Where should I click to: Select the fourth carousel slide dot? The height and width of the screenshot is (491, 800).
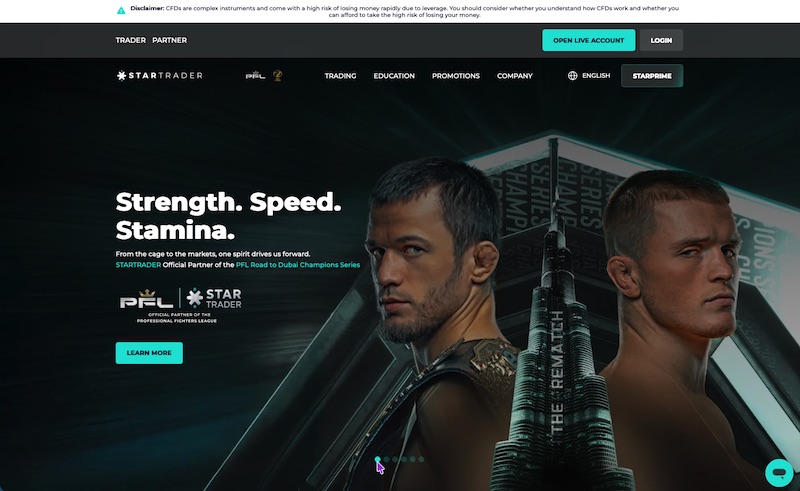pos(404,459)
